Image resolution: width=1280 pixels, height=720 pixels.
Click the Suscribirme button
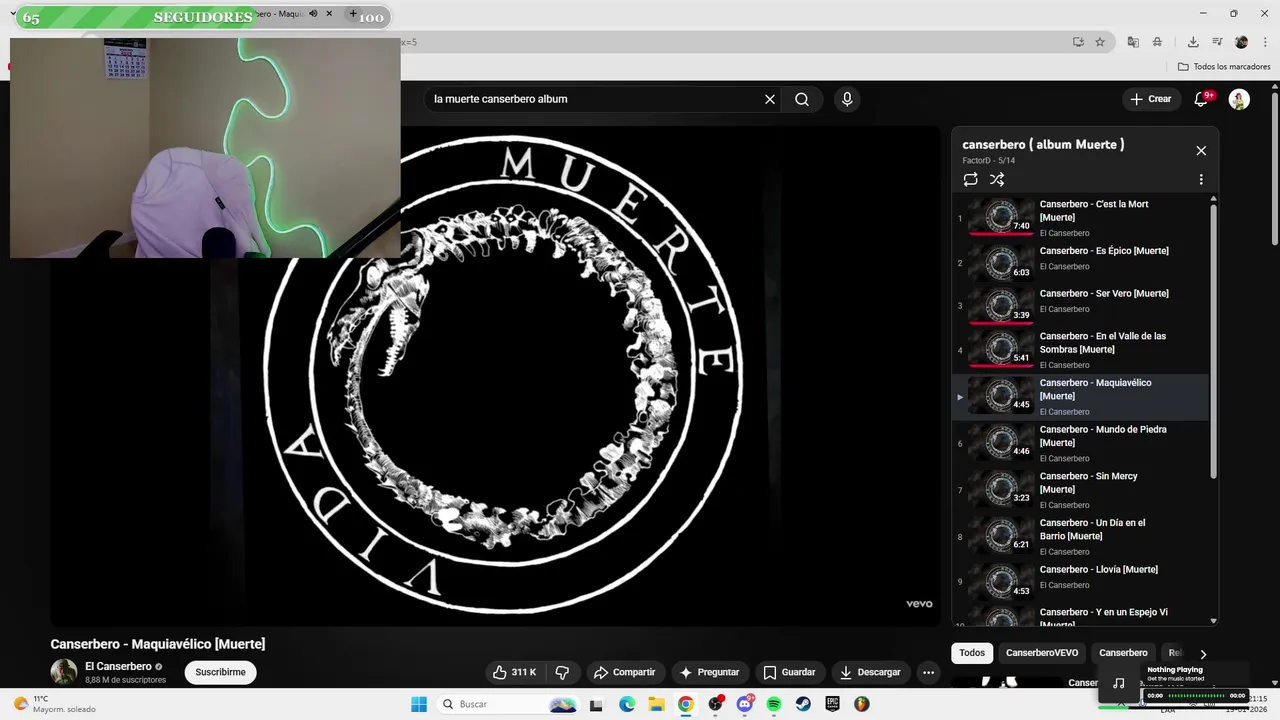click(x=220, y=672)
